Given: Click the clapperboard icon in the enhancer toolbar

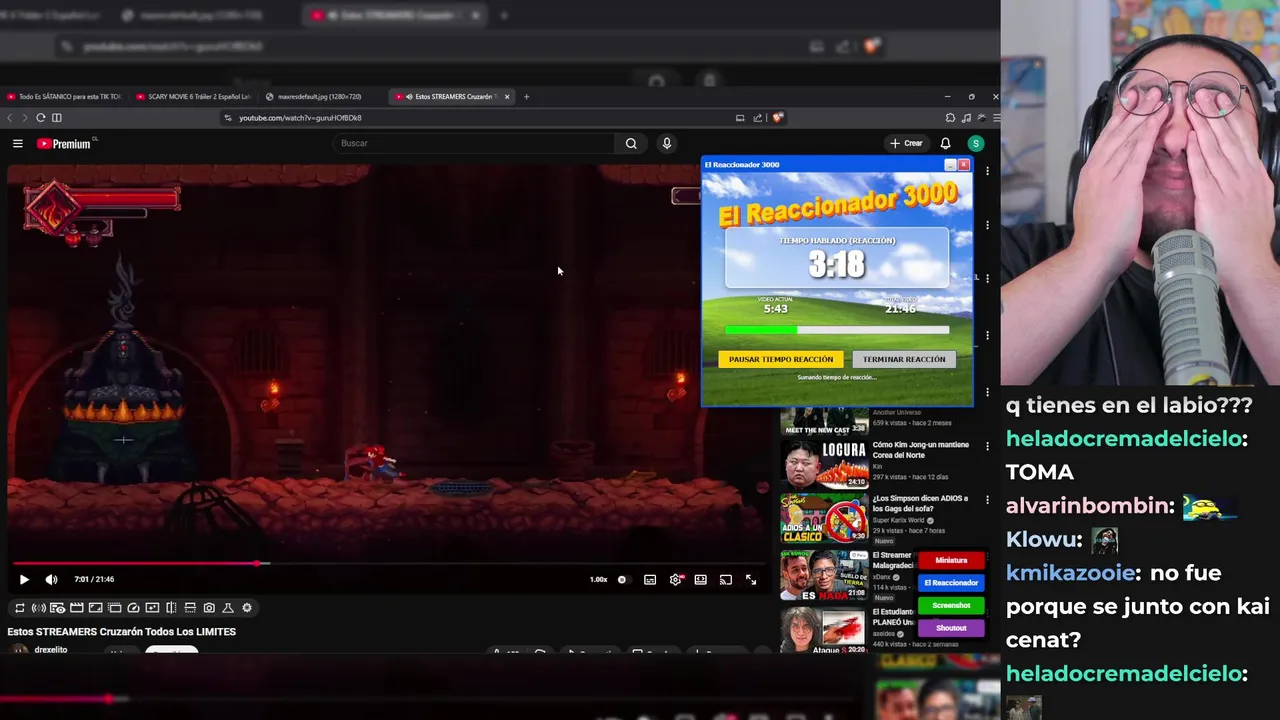Looking at the screenshot, I should 76,608.
